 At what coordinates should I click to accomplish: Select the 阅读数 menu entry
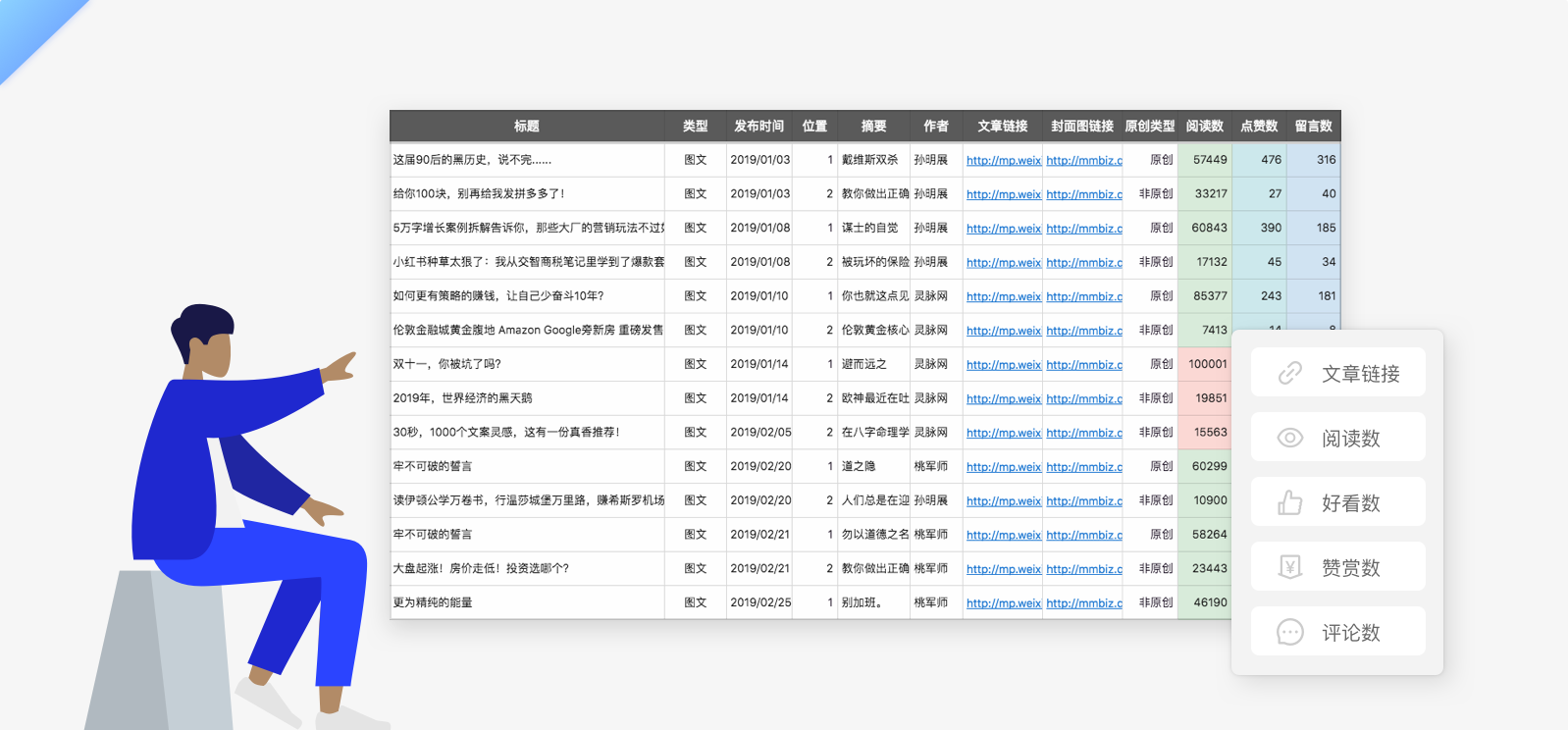click(x=1350, y=438)
